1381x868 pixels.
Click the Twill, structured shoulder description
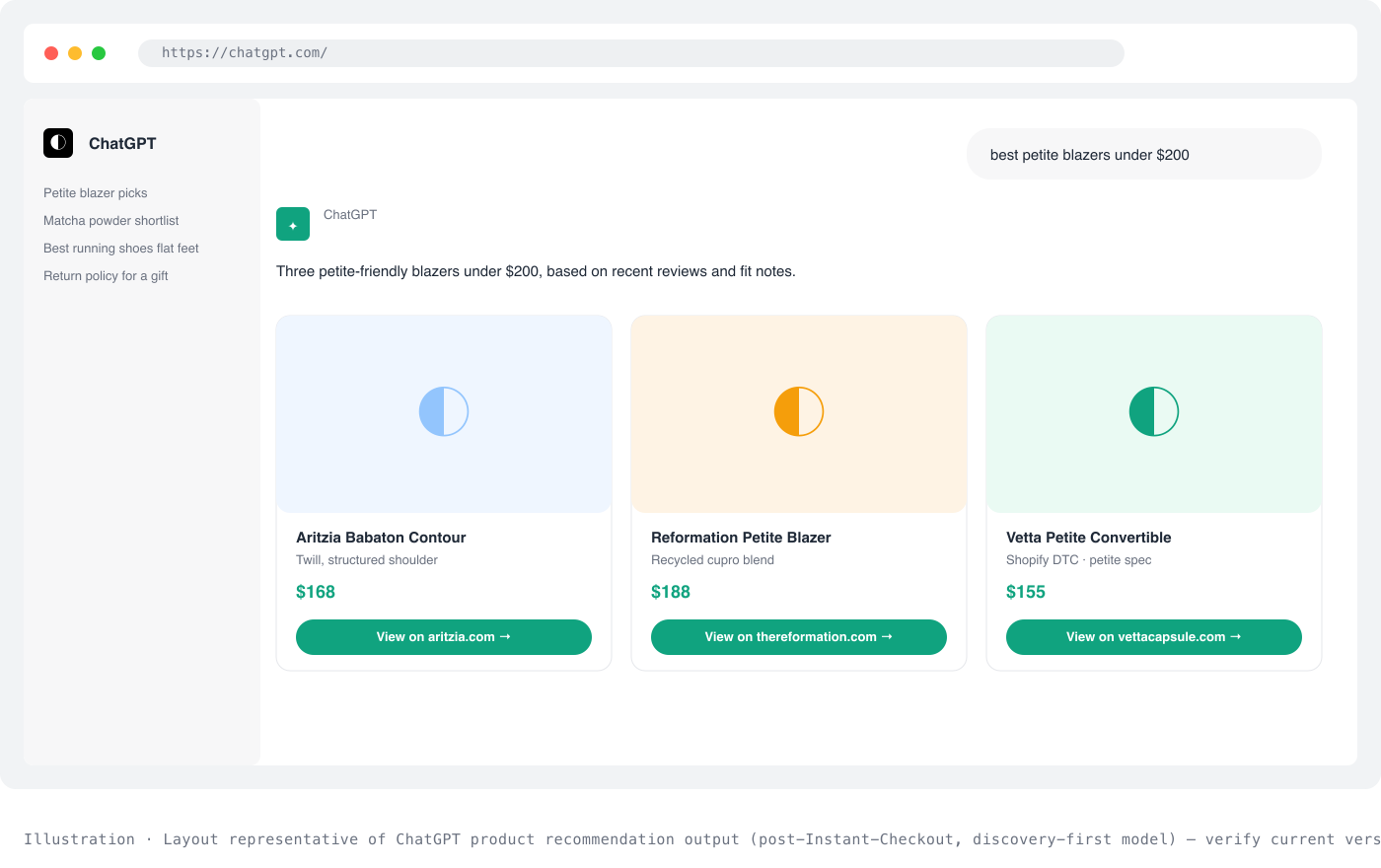(x=367, y=560)
